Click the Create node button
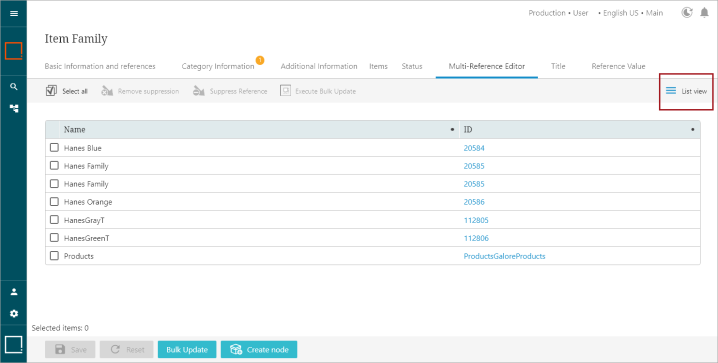 coord(259,349)
